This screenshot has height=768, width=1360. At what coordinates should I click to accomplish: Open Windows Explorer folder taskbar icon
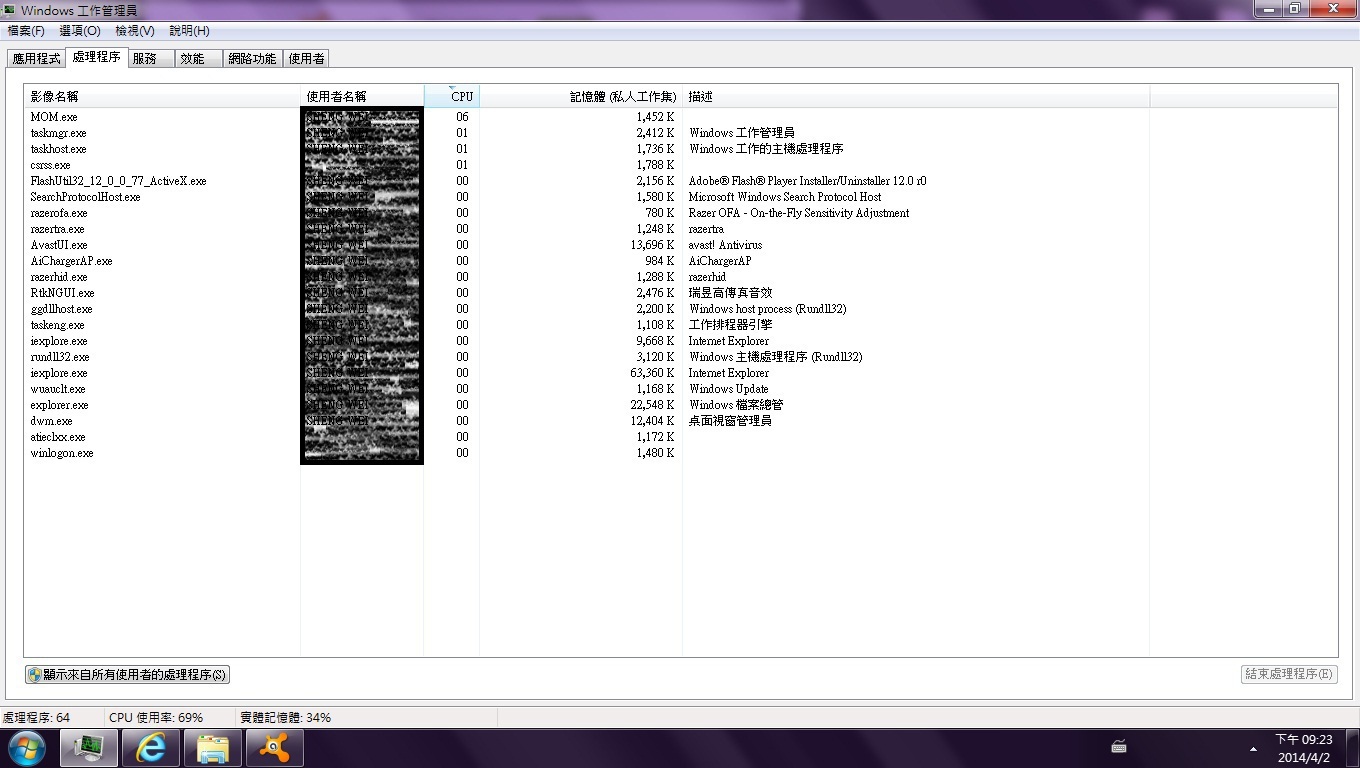pos(213,748)
